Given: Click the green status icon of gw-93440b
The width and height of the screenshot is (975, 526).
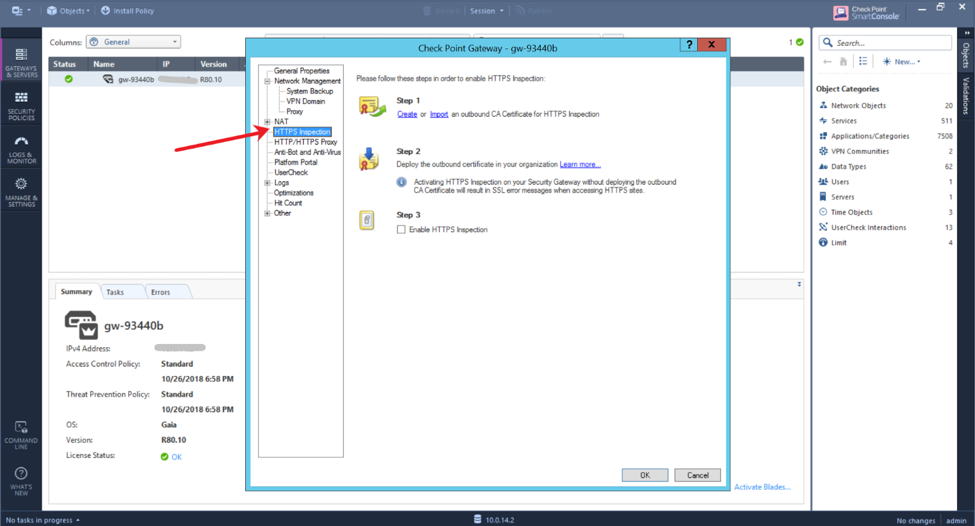Looking at the screenshot, I should [68, 79].
